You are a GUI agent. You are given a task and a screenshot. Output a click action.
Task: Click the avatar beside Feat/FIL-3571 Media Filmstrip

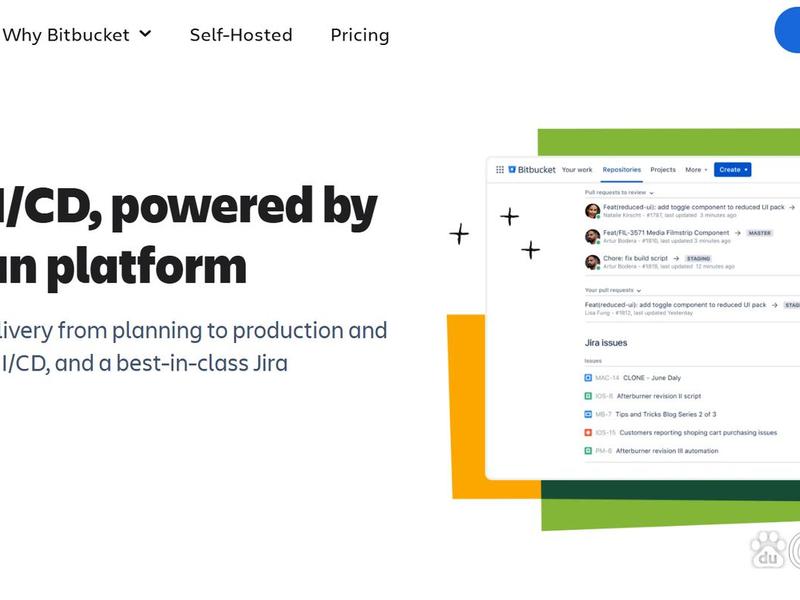click(x=592, y=236)
